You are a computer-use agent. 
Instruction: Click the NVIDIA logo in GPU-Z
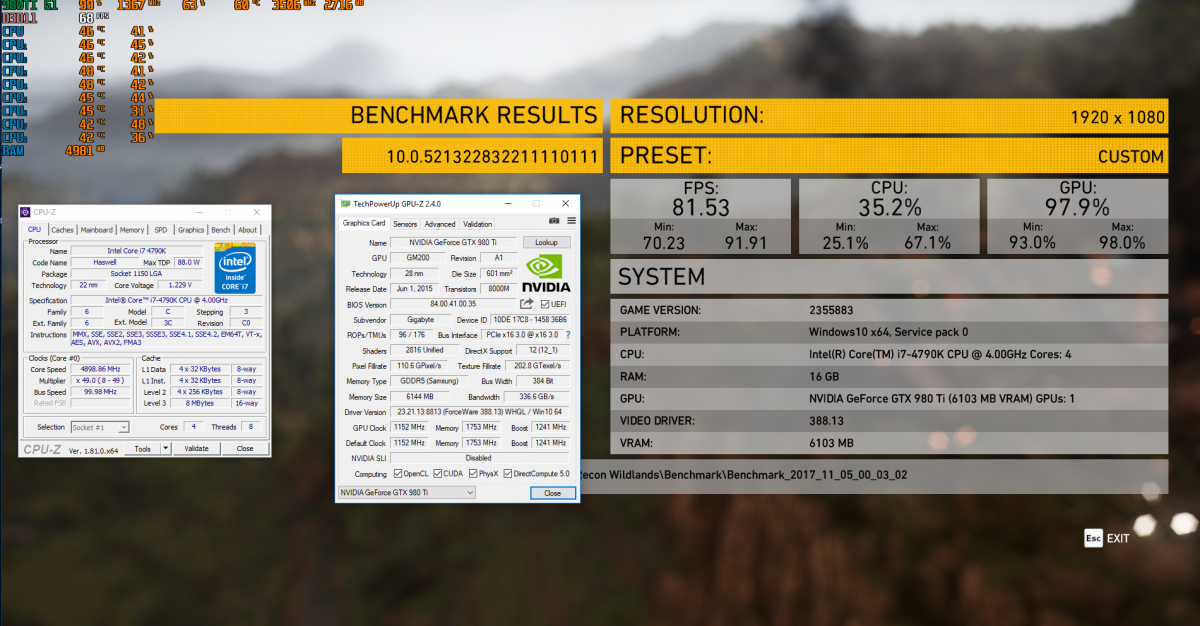pos(546,273)
